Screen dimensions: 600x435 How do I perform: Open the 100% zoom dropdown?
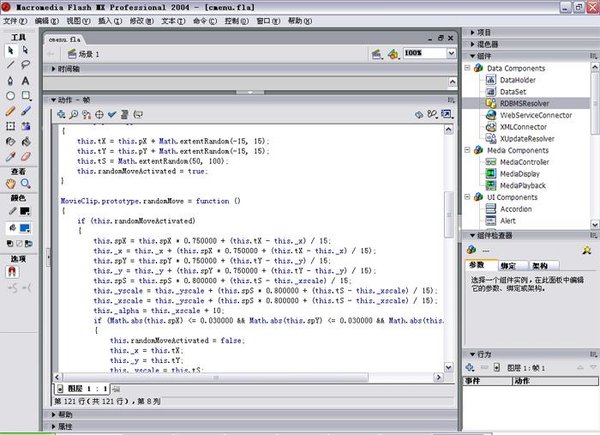(x=450, y=54)
